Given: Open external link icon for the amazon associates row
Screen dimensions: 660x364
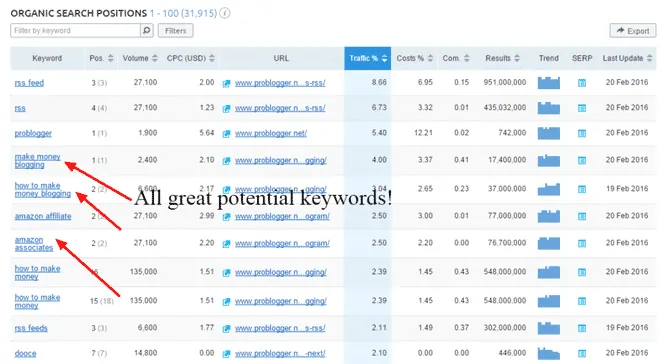Looking at the screenshot, I should click(226, 244).
